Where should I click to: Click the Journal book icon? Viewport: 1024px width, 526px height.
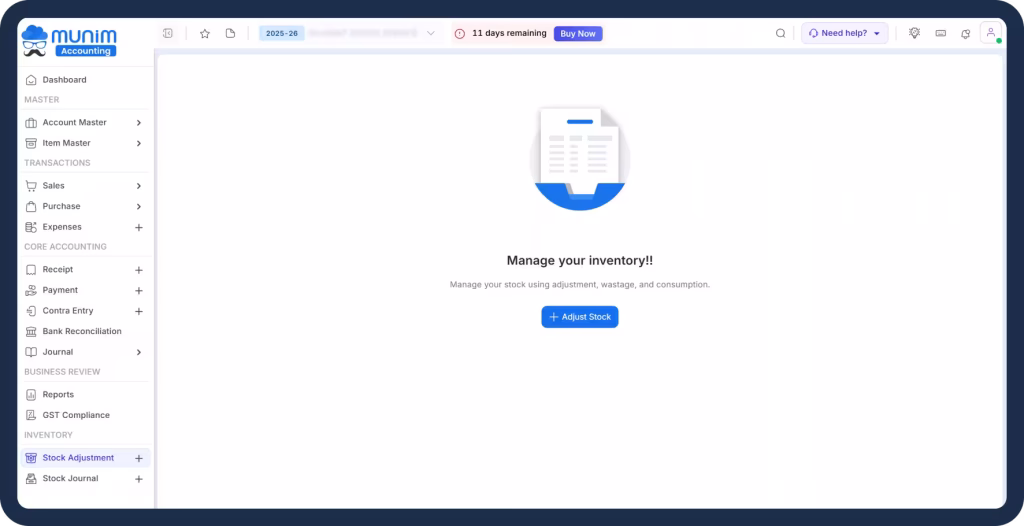(x=31, y=352)
